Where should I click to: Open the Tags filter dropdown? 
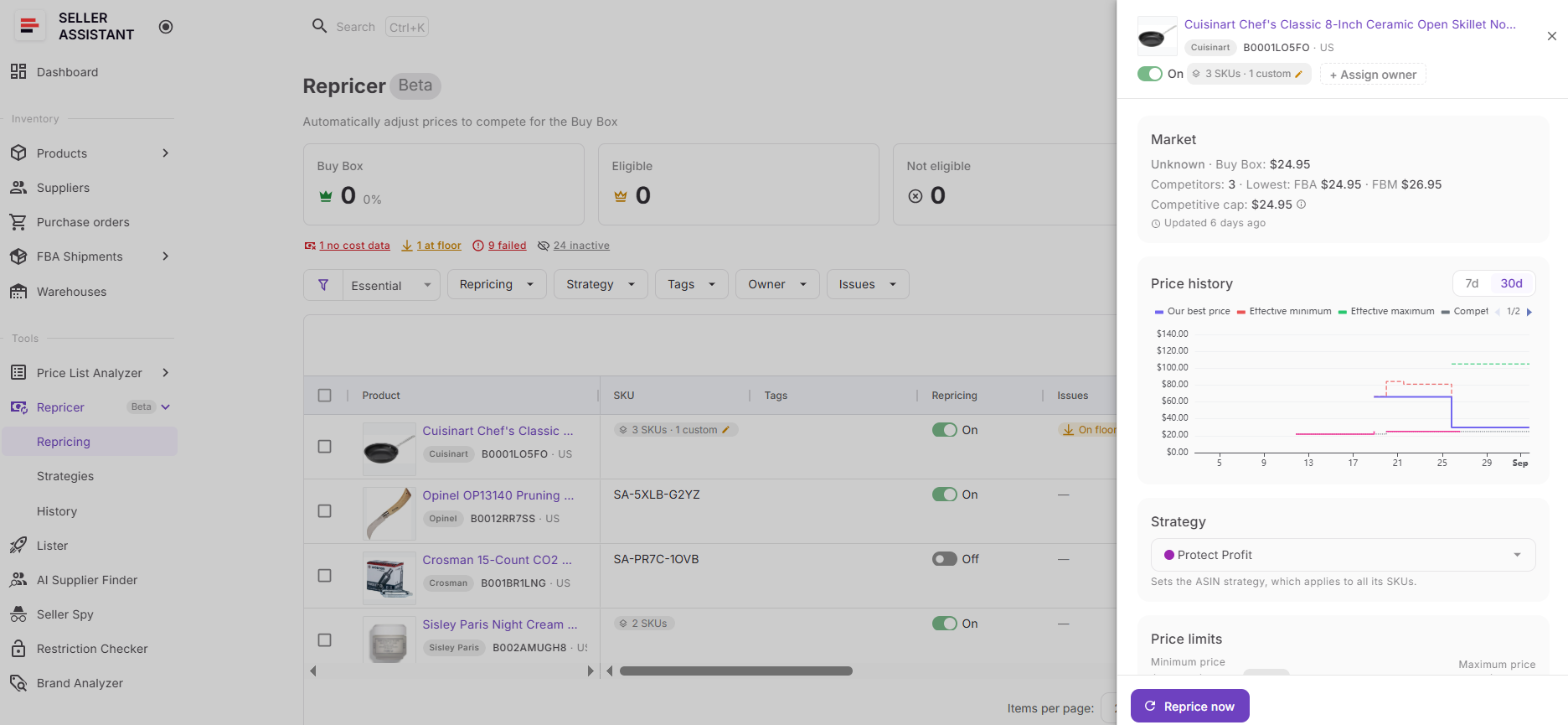692,284
